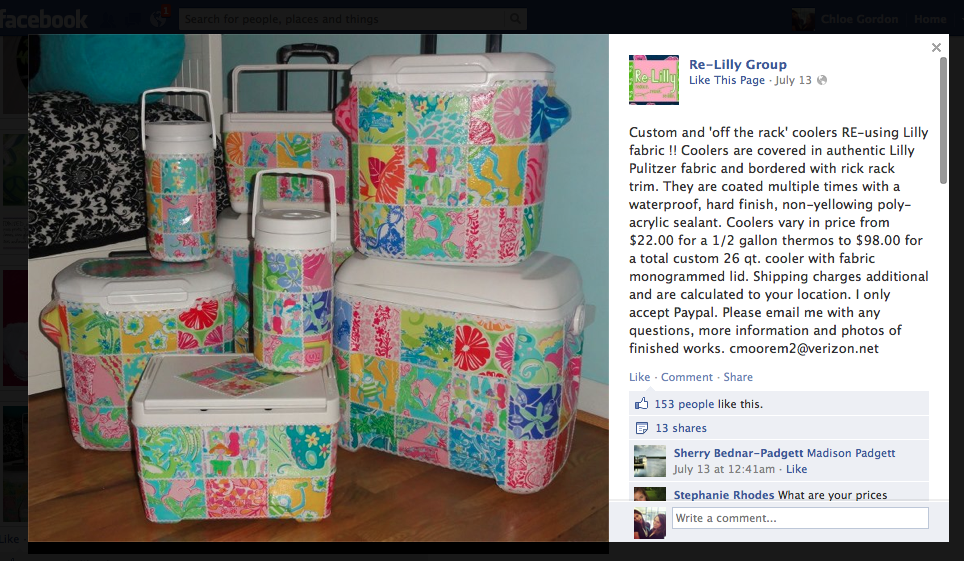This screenshot has width=964, height=561.
Task: Share the post
Action: [738, 377]
